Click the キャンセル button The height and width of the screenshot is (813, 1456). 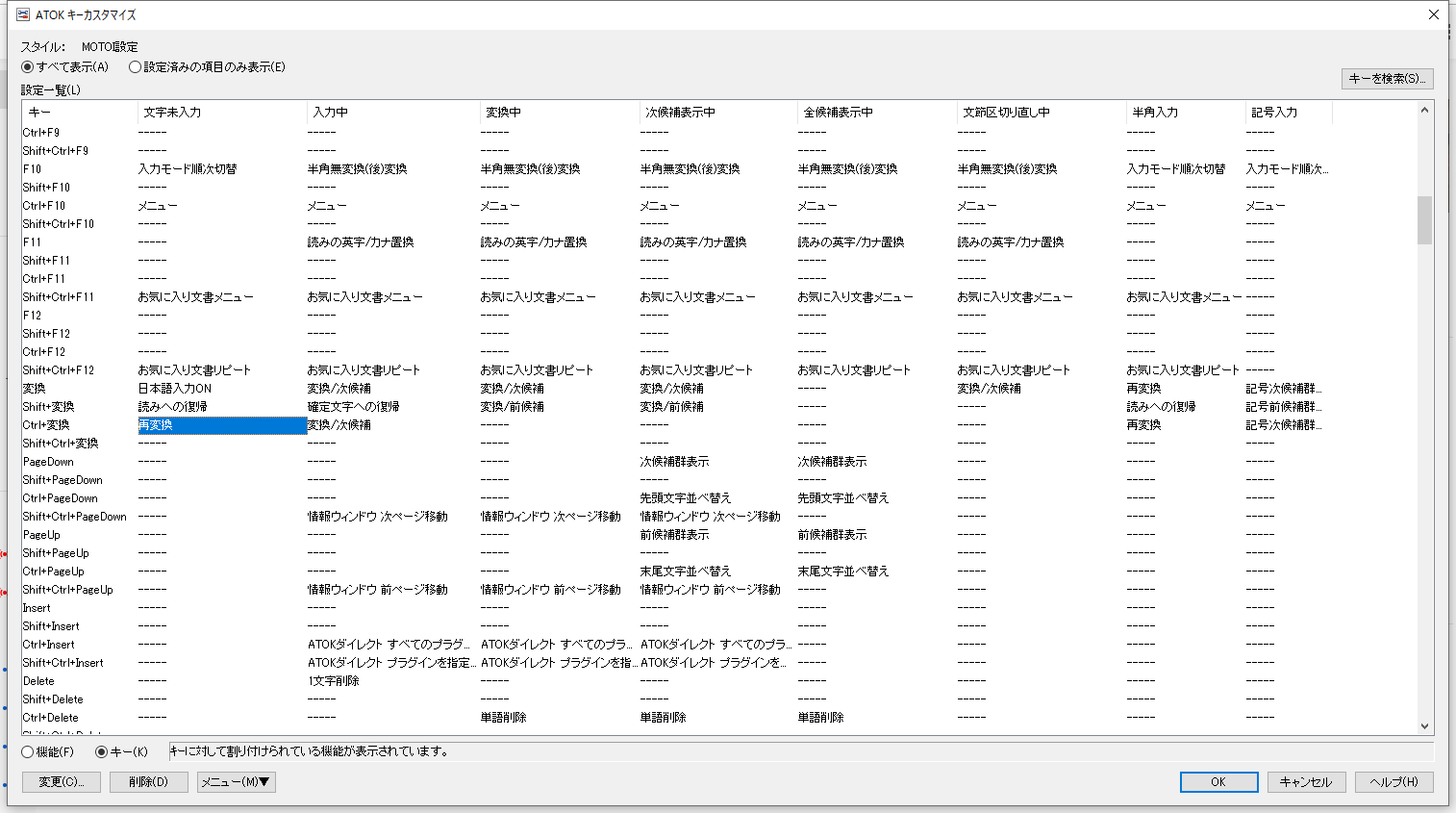click(1306, 782)
